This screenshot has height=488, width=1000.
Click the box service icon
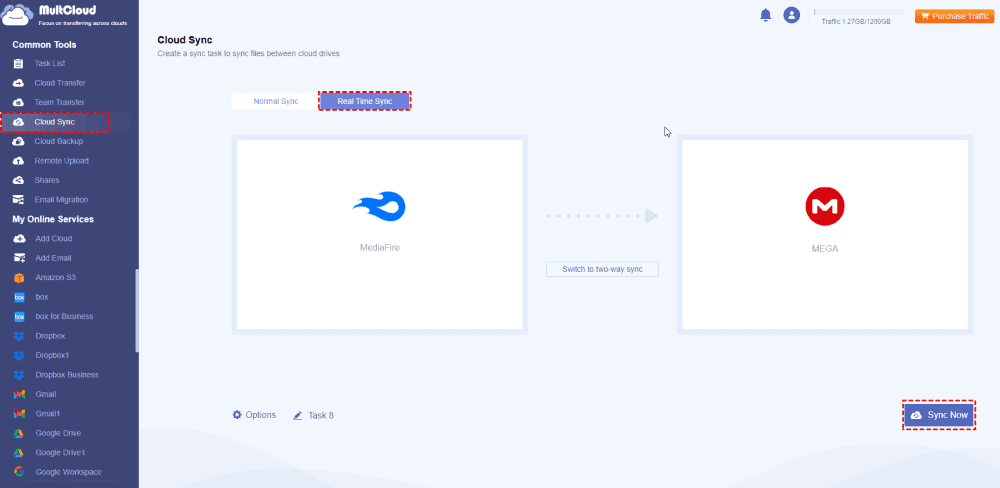pos(19,297)
